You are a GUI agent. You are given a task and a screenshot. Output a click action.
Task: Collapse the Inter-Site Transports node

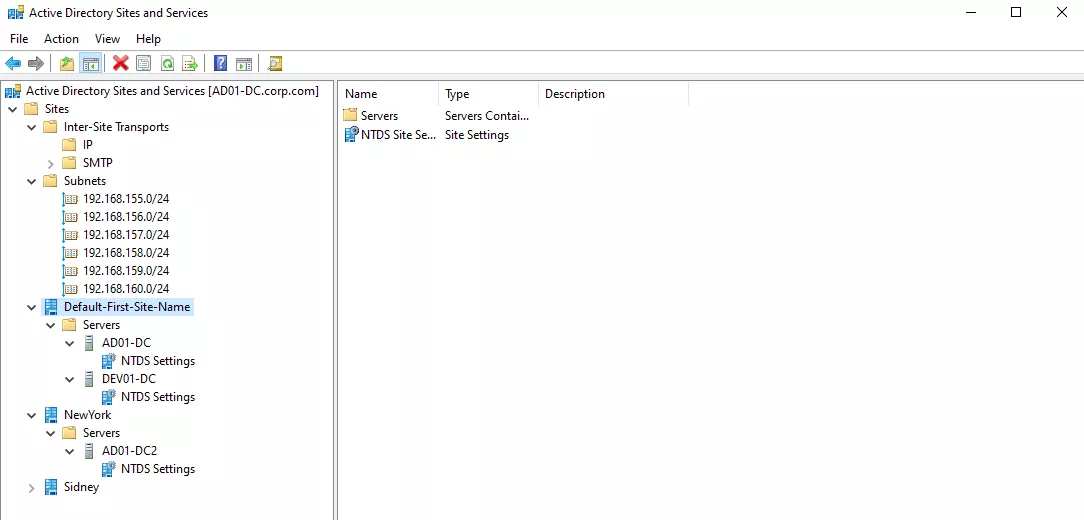(x=31, y=127)
